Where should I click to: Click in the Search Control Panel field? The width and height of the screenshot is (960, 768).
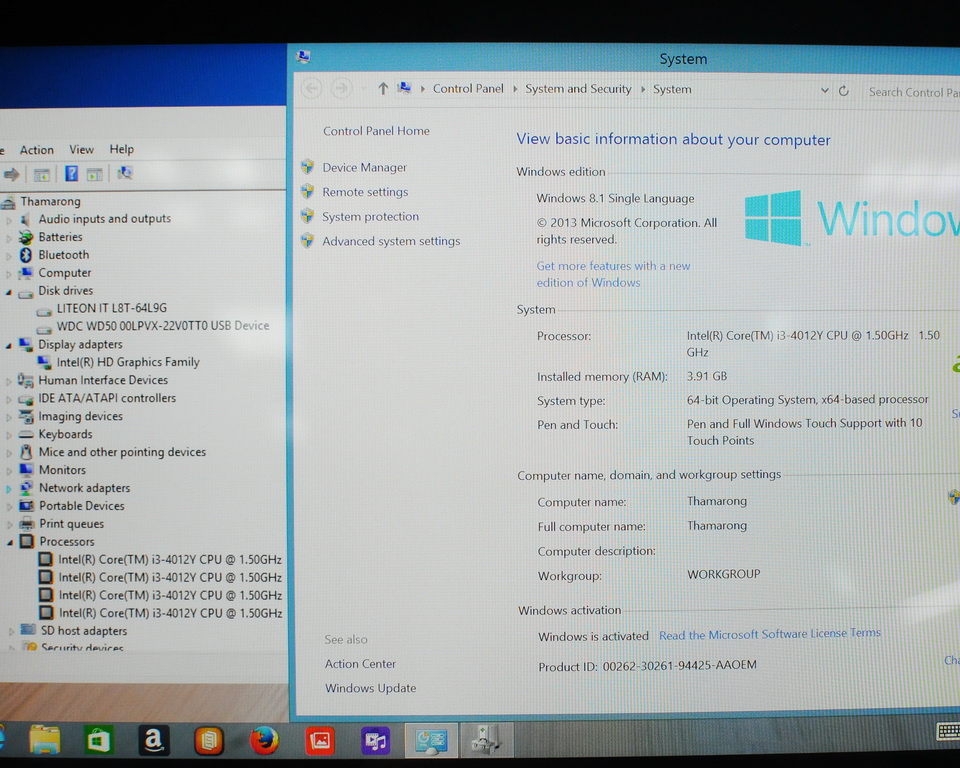912,92
